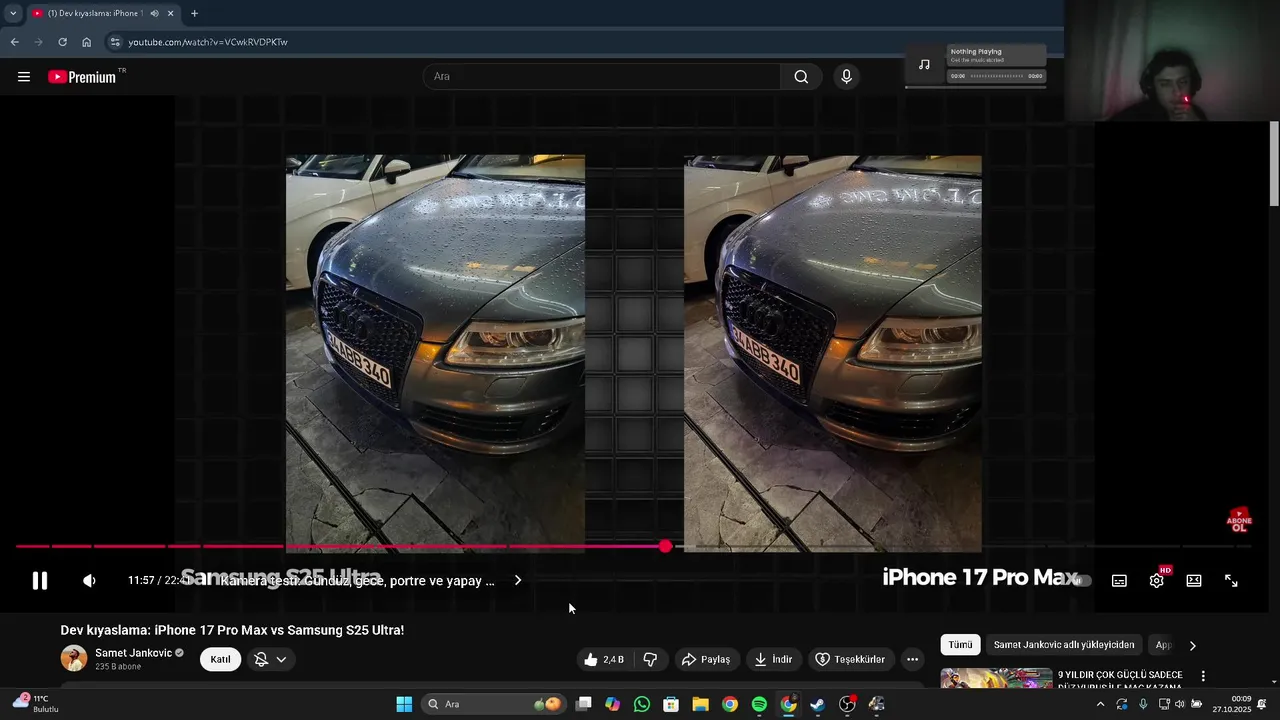Open File Explorer from taskbar

[x=700, y=704]
